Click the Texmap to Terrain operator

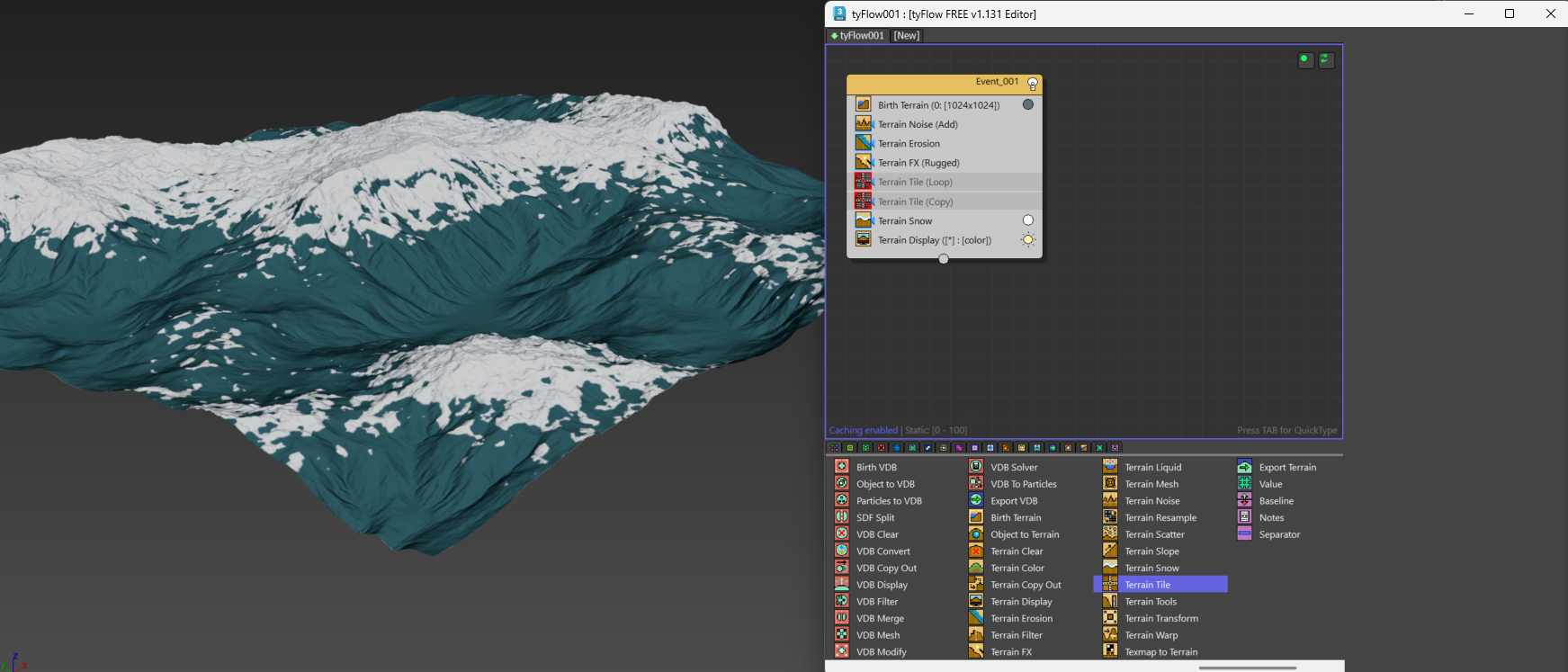pos(1160,652)
